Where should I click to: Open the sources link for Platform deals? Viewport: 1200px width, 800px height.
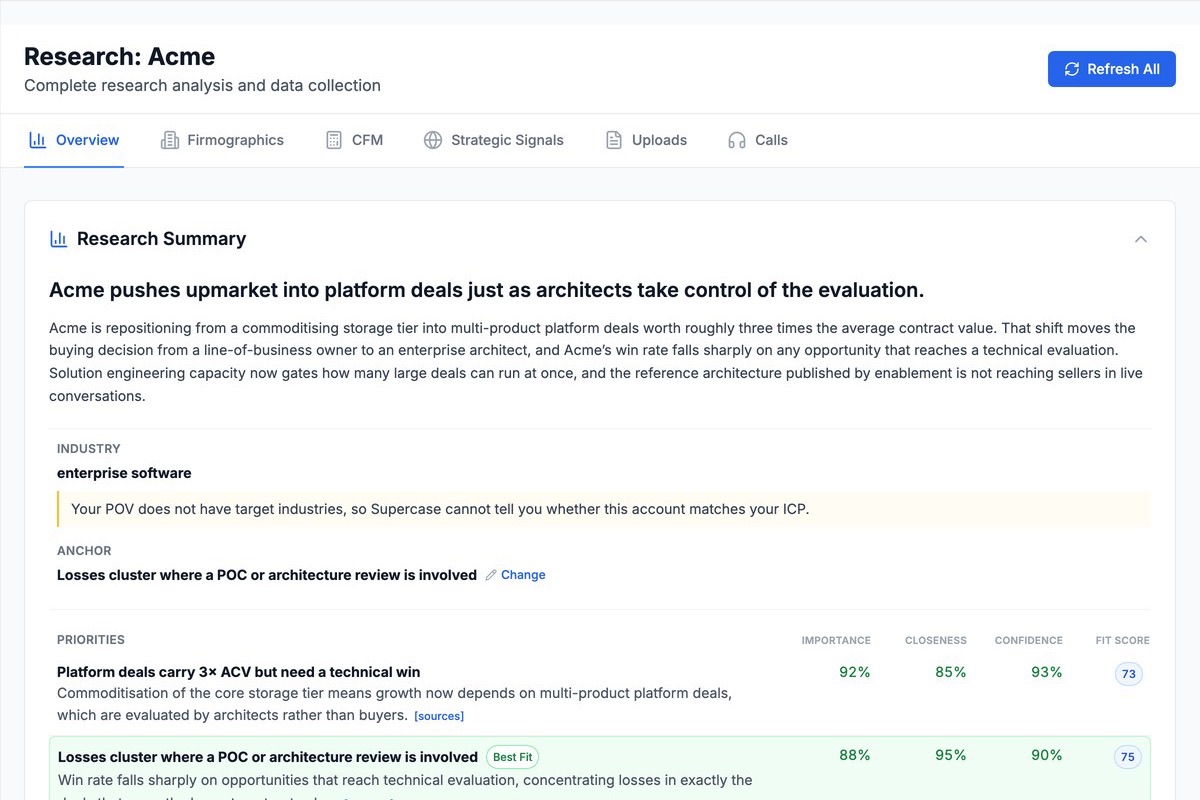click(439, 716)
